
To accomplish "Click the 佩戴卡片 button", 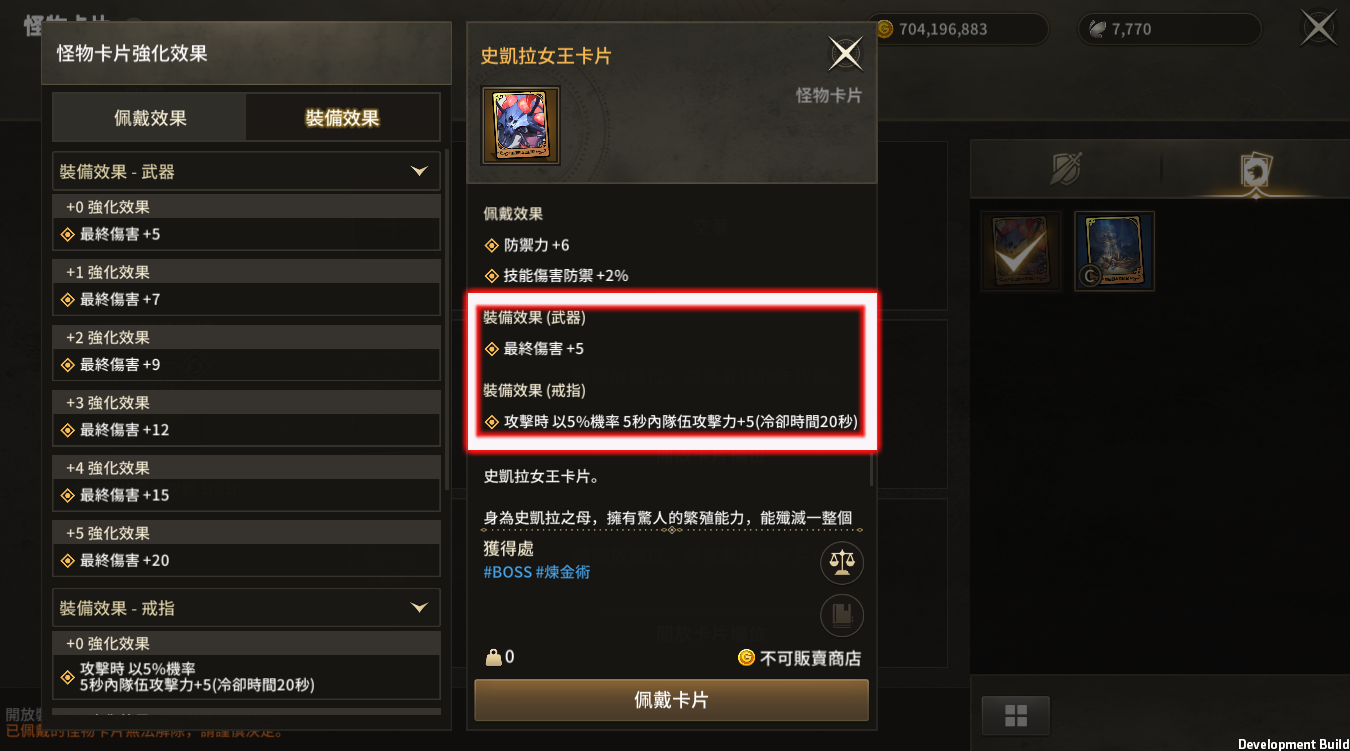I will [x=671, y=700].
